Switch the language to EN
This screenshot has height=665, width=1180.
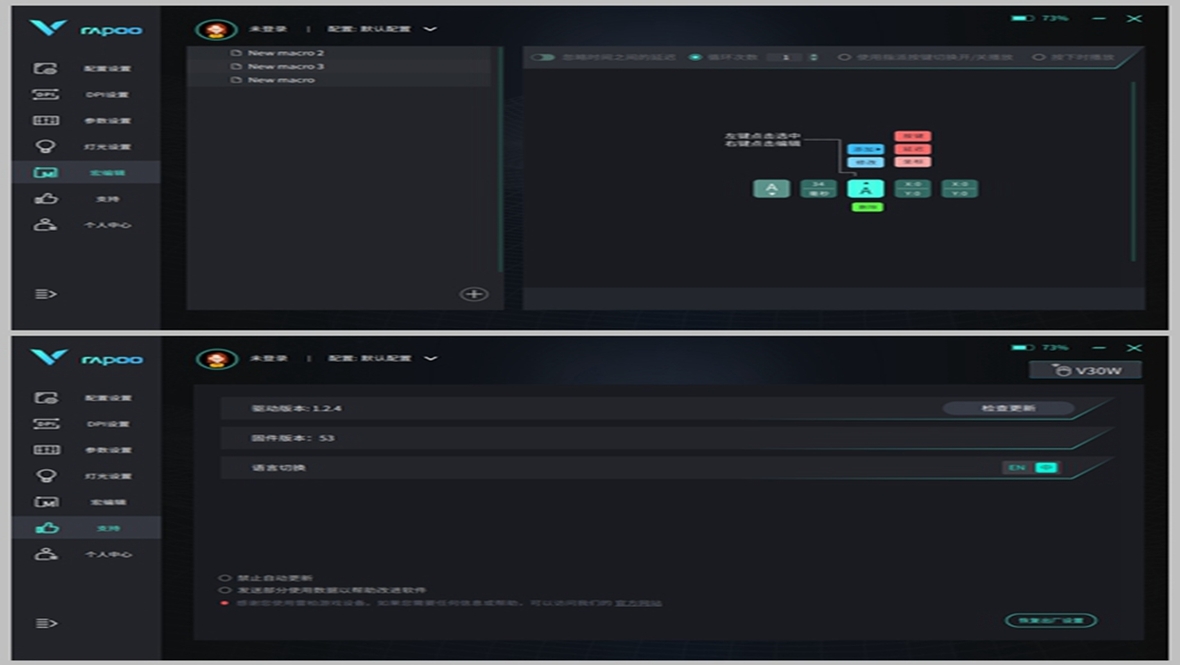click(1017, 468)
